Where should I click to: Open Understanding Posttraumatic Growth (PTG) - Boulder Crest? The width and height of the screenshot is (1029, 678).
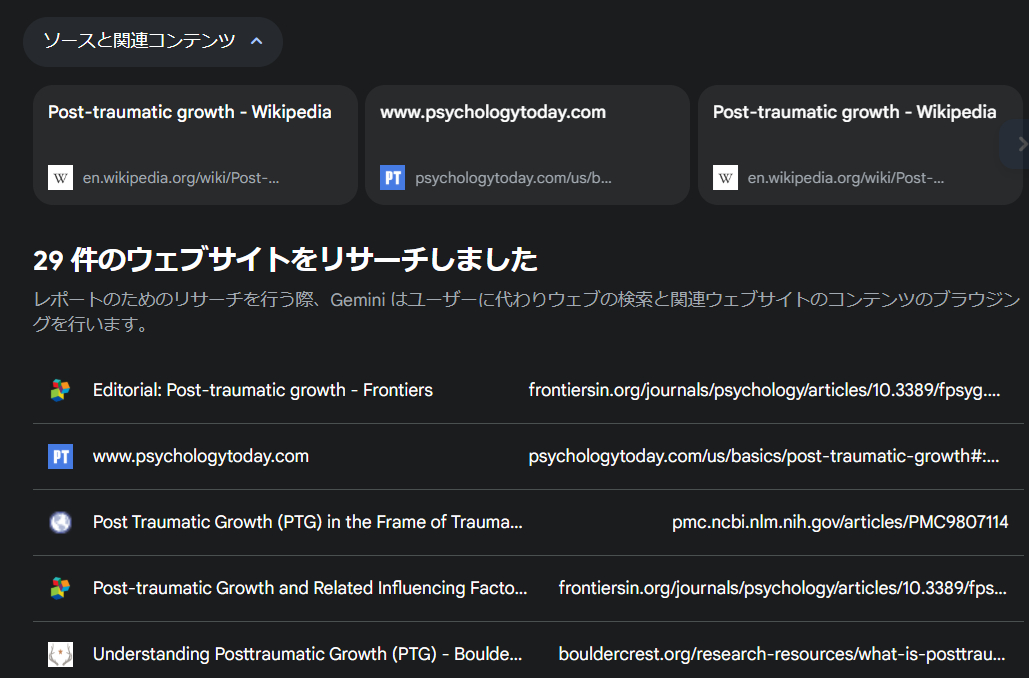click(308, 654)
